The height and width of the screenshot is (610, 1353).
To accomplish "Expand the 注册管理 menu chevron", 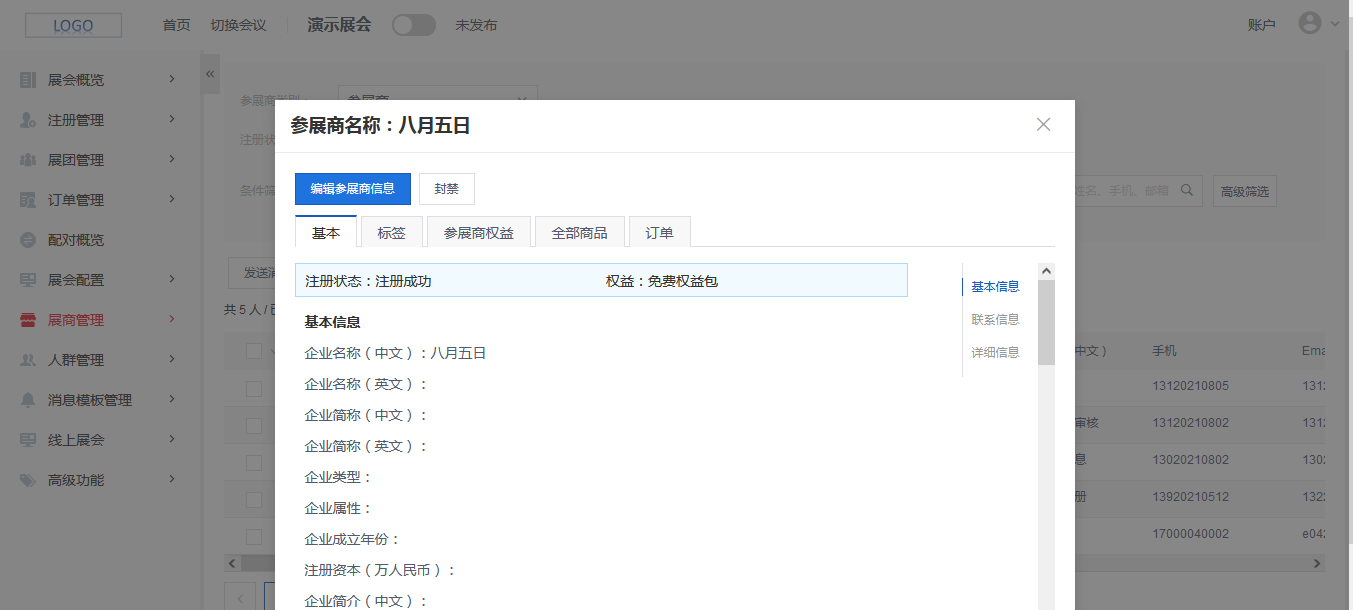I will tap(172, 119).
